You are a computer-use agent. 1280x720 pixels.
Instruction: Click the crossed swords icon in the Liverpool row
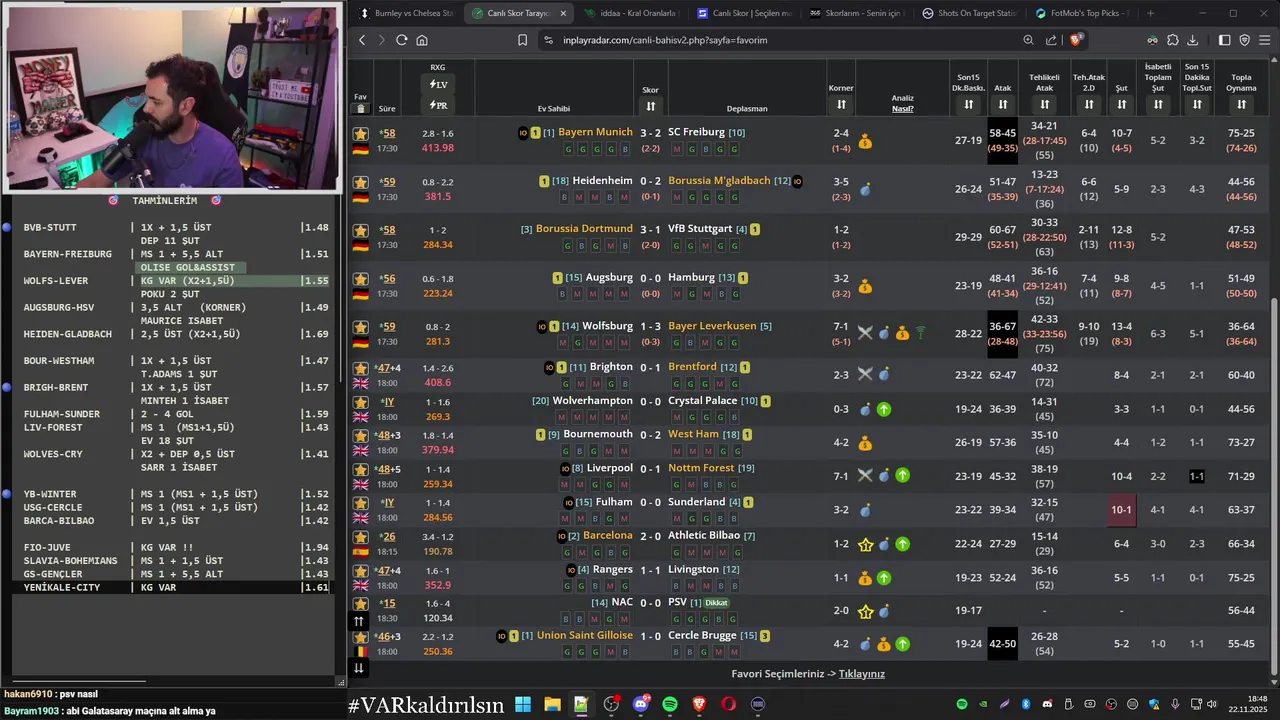click(x=865, y=476)
